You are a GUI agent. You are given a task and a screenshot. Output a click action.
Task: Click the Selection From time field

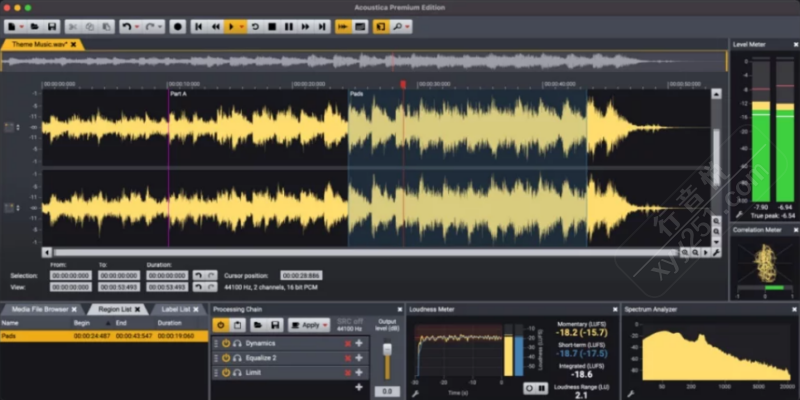pyautogui.click(x=71, y=276)
